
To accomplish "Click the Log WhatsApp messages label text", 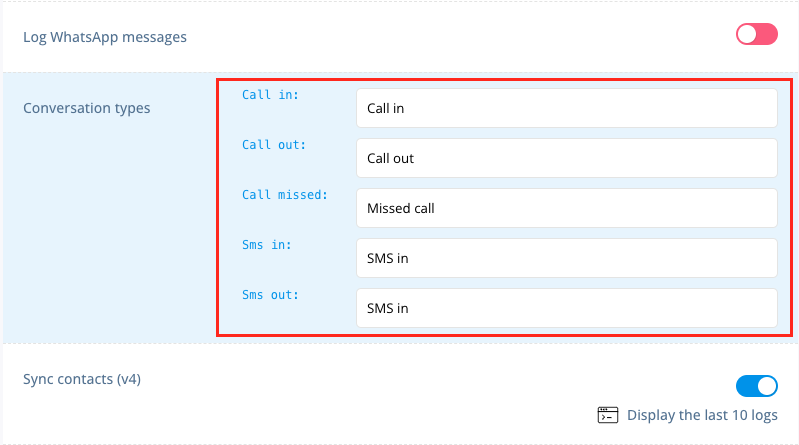I will 105,37.
